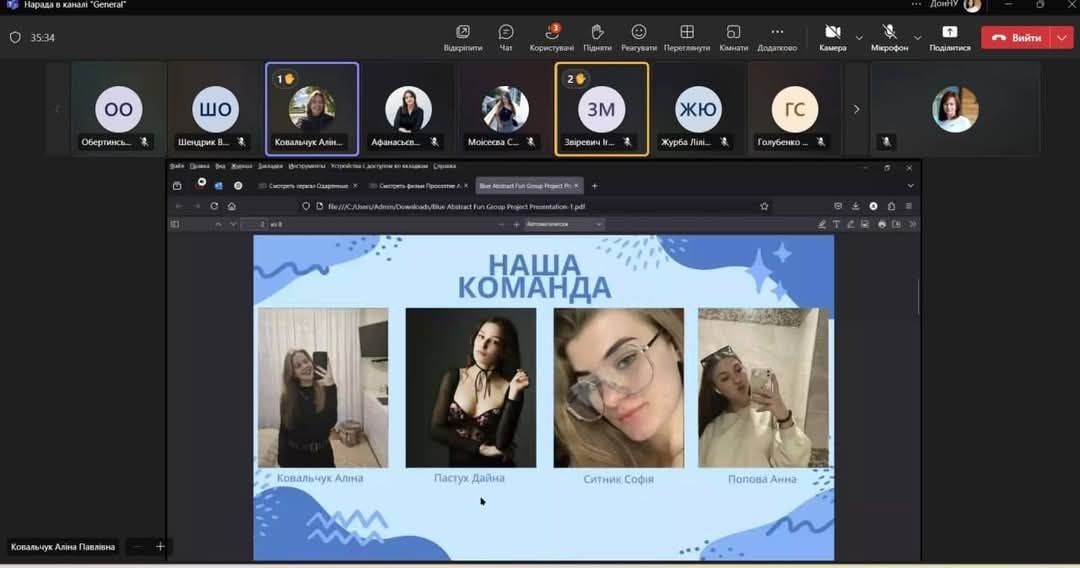Click the browser back arrow
The width and height of the screenshot is (1080, 568).
coord(179,206)
